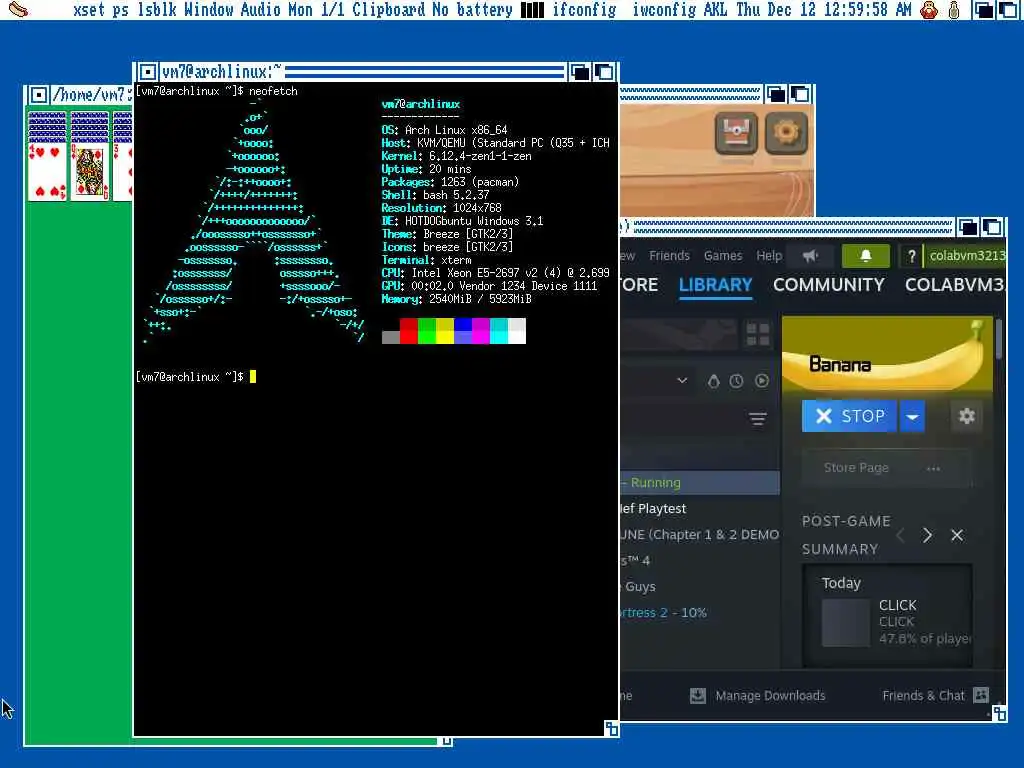The height and width of the screenshot is (768, 1024).
Task: Open the solitaire window menu box in its title bar
Action: point(39,95)
